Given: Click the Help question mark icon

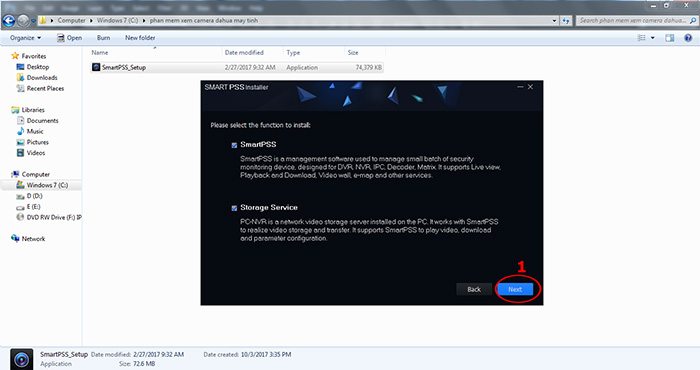Looking at the screenshot, I should (688, 38).
